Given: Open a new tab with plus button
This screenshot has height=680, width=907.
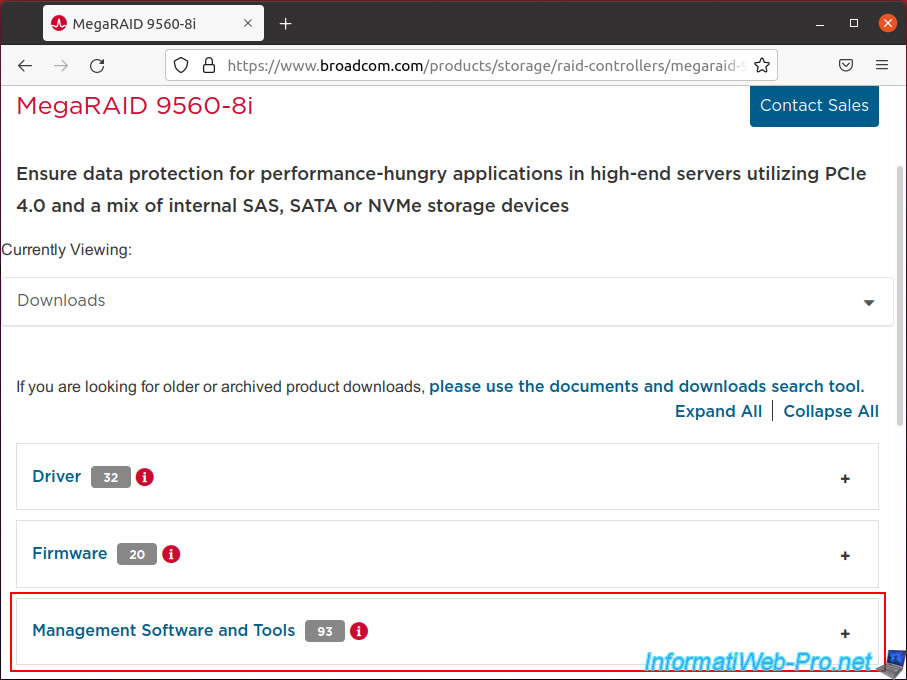Looking at the screenshot, I should tap(286, 24).
